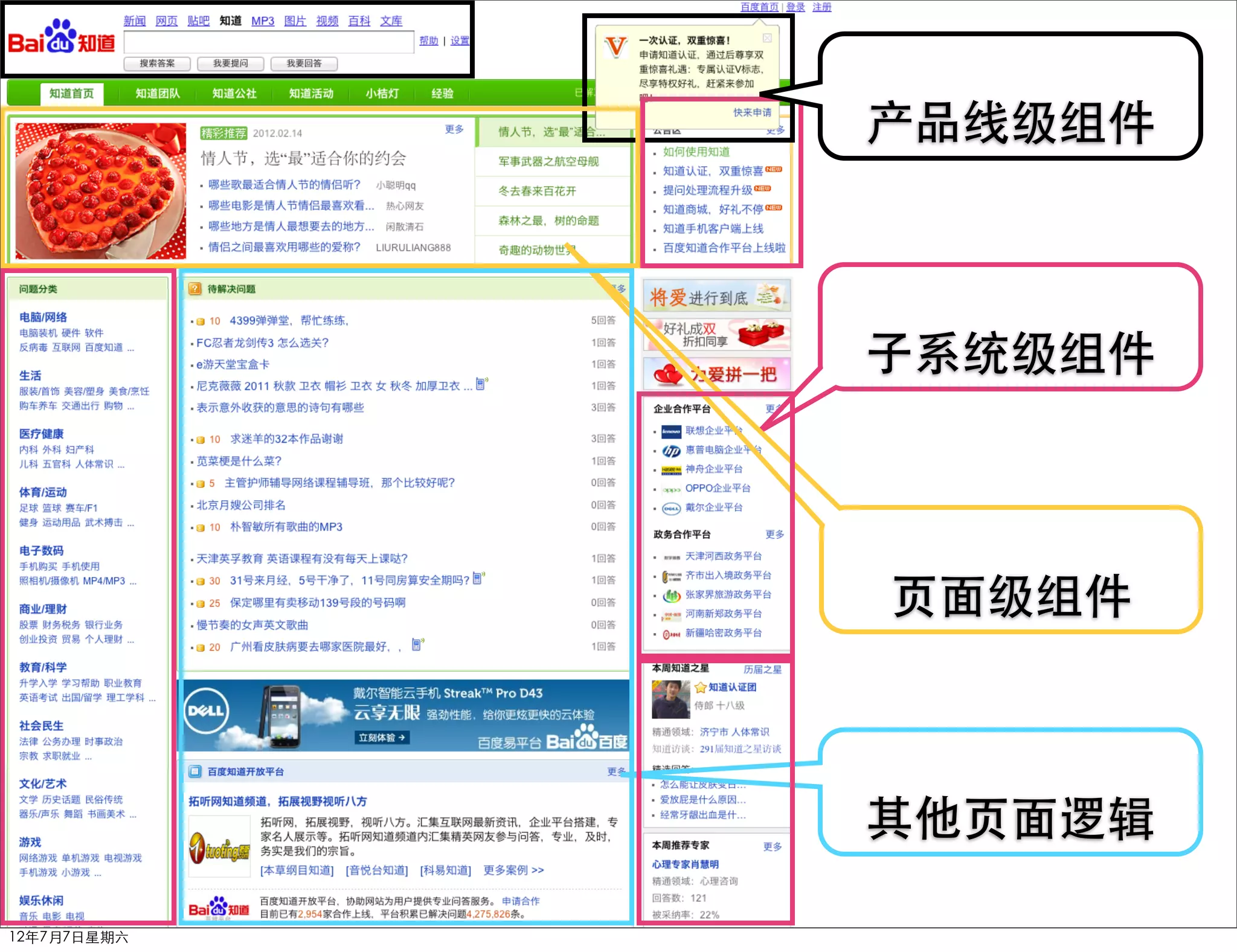The height and width of the screenshot is (952, 1237).
Task: Click the star icon beside 知道认证团
Action: point(700,687)
